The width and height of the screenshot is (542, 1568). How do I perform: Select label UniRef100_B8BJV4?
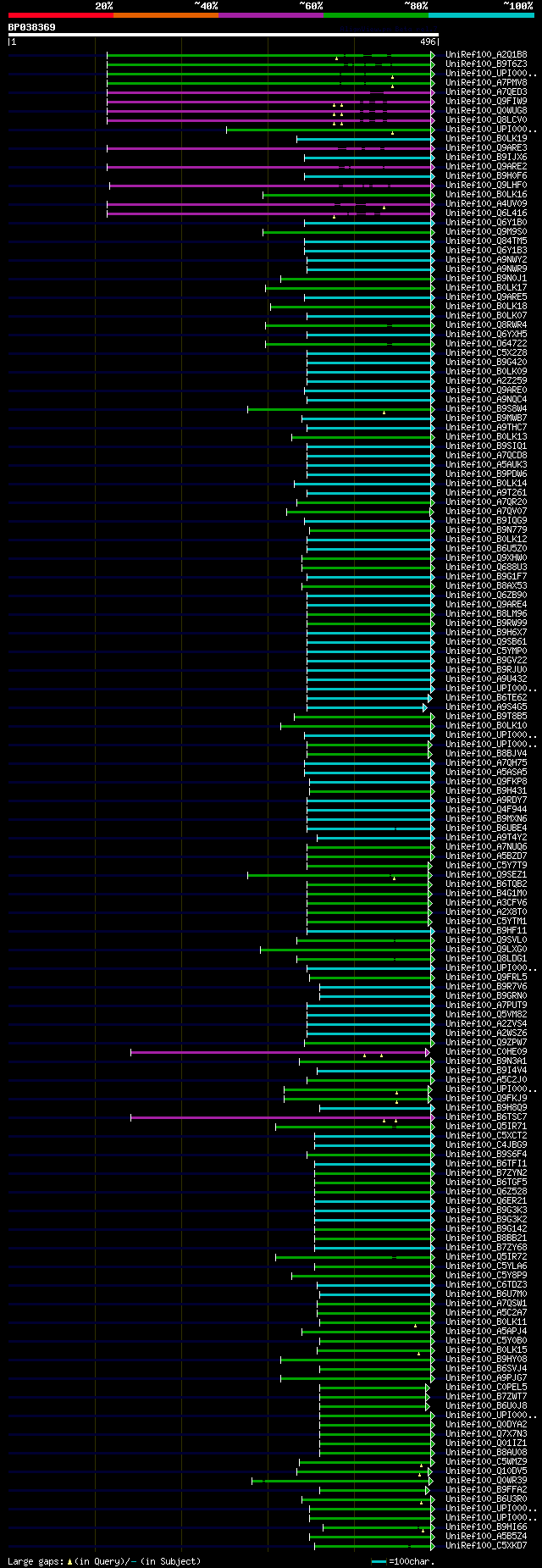click(486, 754)
